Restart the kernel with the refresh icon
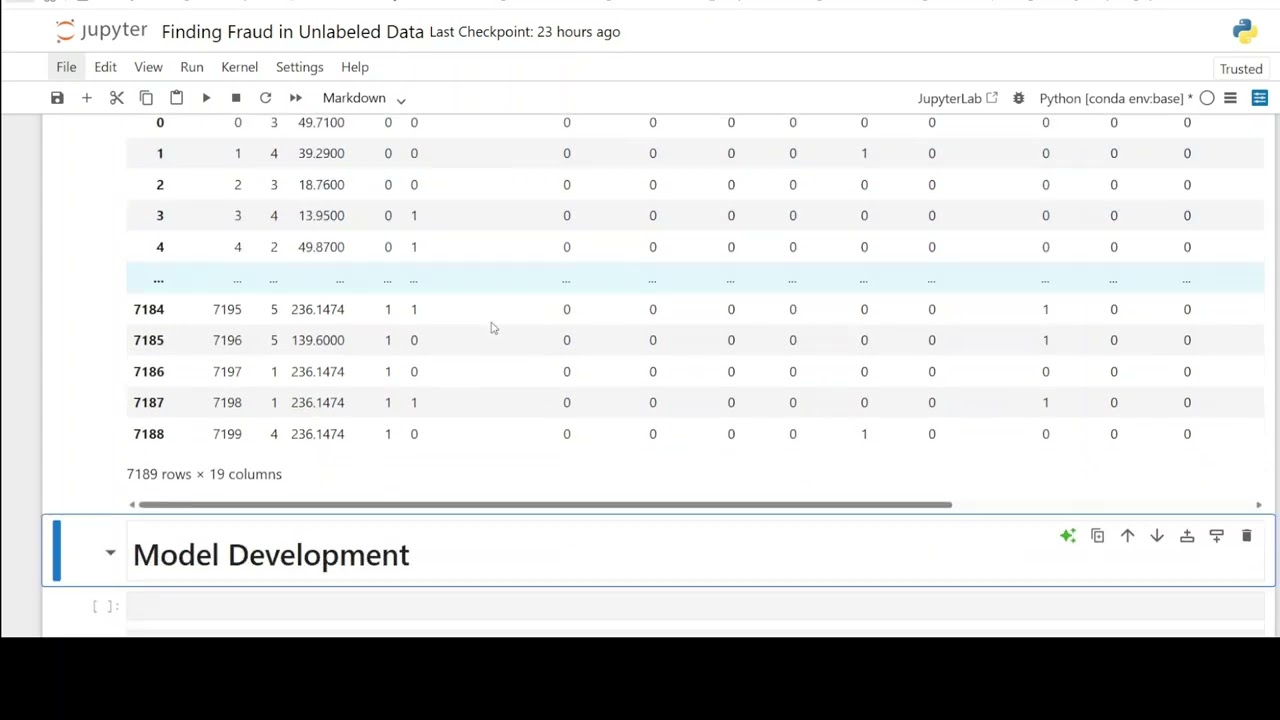The height and width of the screenshot is (720, 1280). pyautogui.click(x=265, y=98)
